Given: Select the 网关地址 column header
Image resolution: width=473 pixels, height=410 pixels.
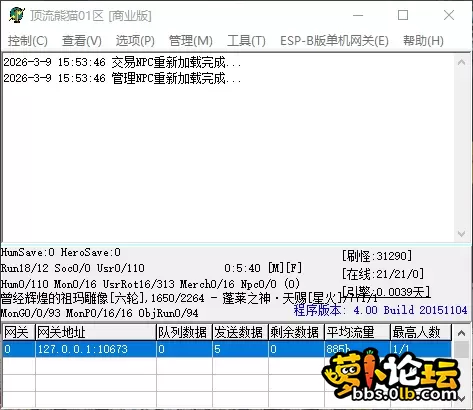Looking at the screenshot, I should 96,332.
